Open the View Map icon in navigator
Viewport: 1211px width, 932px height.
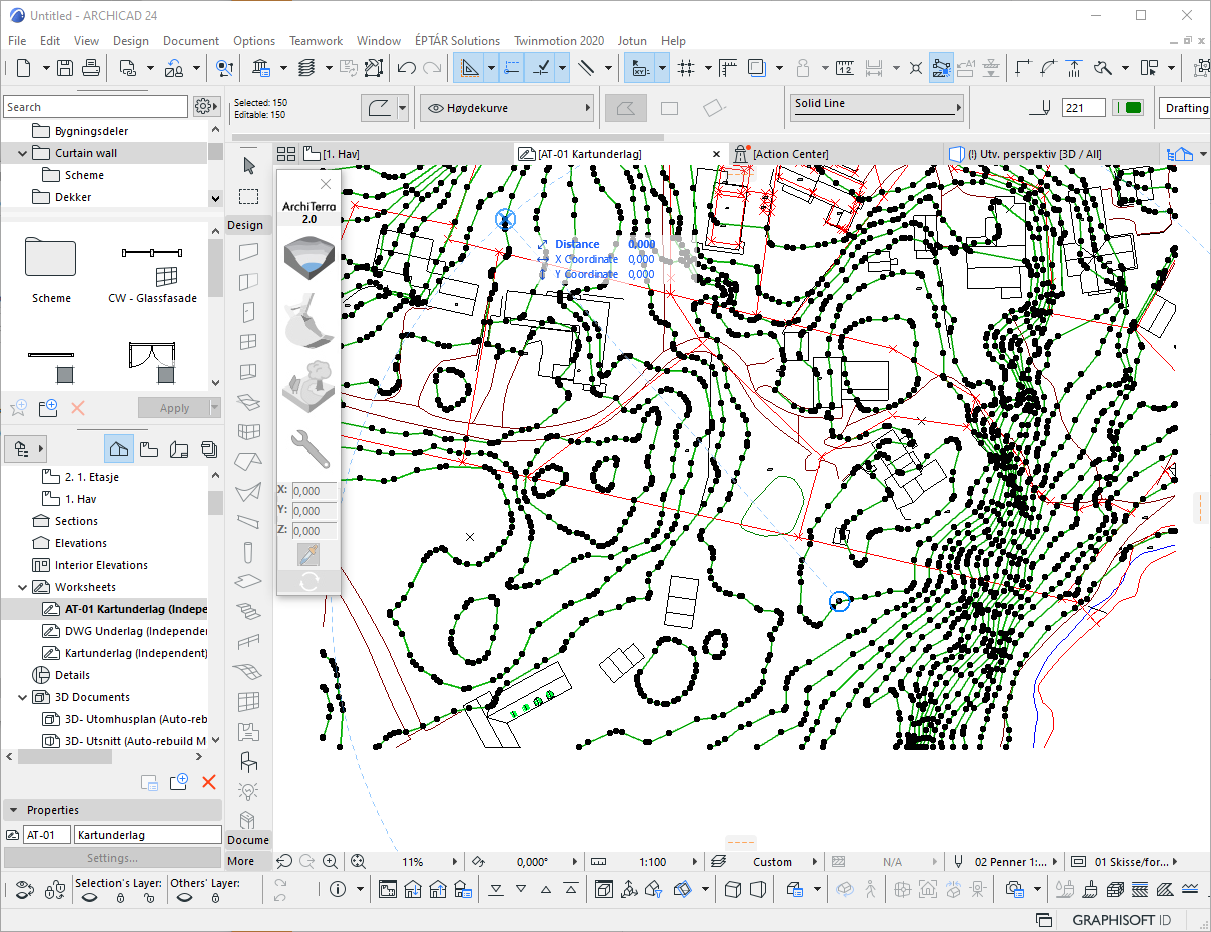[x=148, y=449]
